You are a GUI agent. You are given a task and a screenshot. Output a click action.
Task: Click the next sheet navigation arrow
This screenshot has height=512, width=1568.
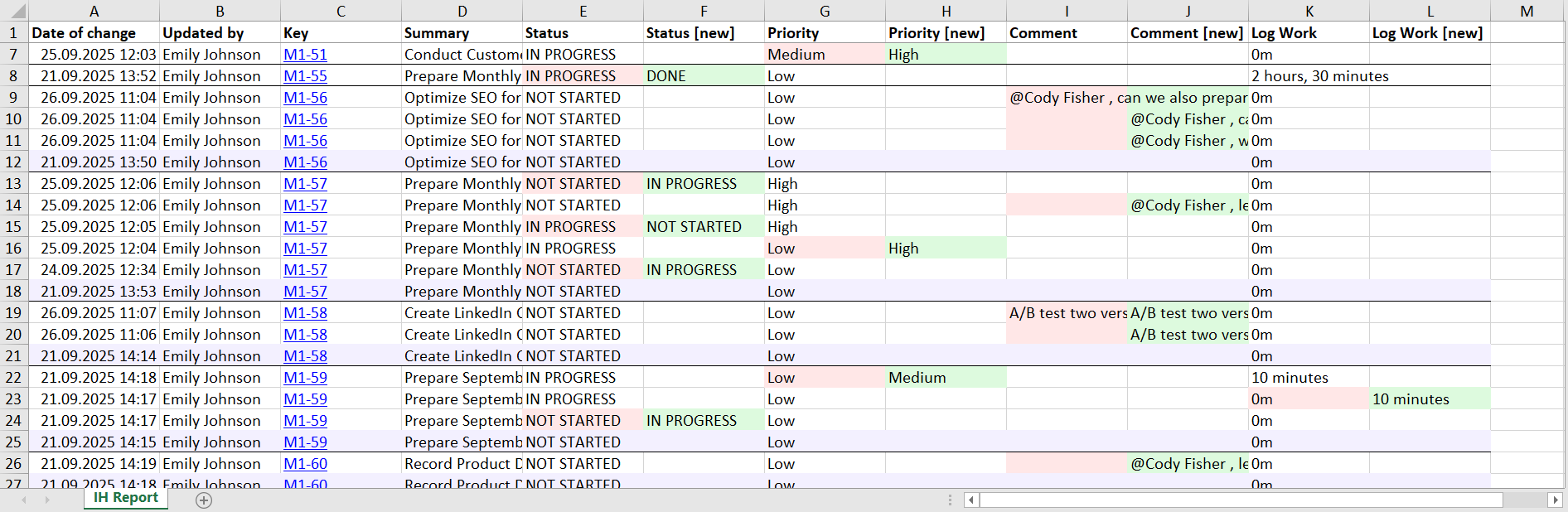(47, 500)
